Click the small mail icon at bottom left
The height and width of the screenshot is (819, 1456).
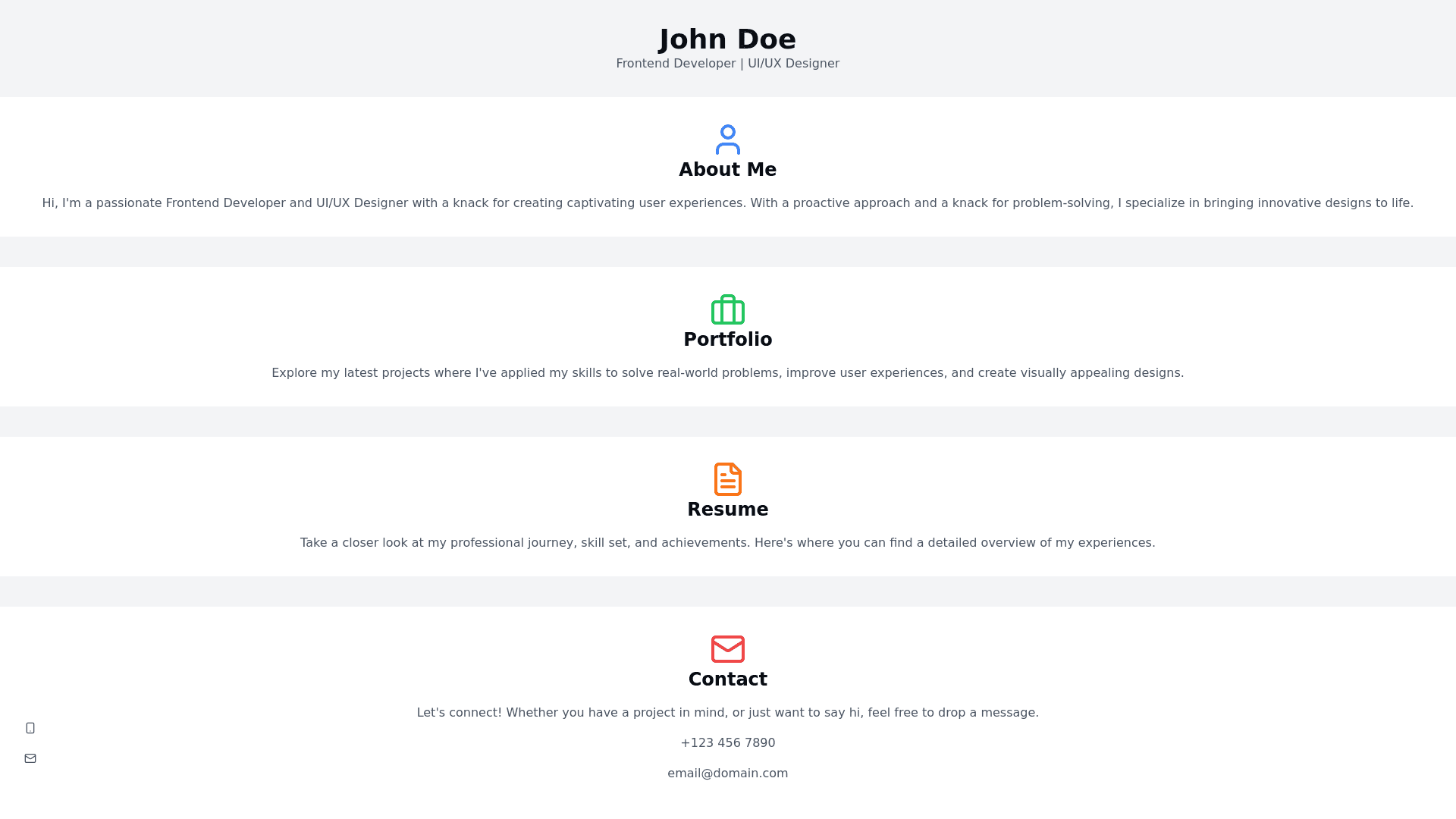click(x=30, y=758)
